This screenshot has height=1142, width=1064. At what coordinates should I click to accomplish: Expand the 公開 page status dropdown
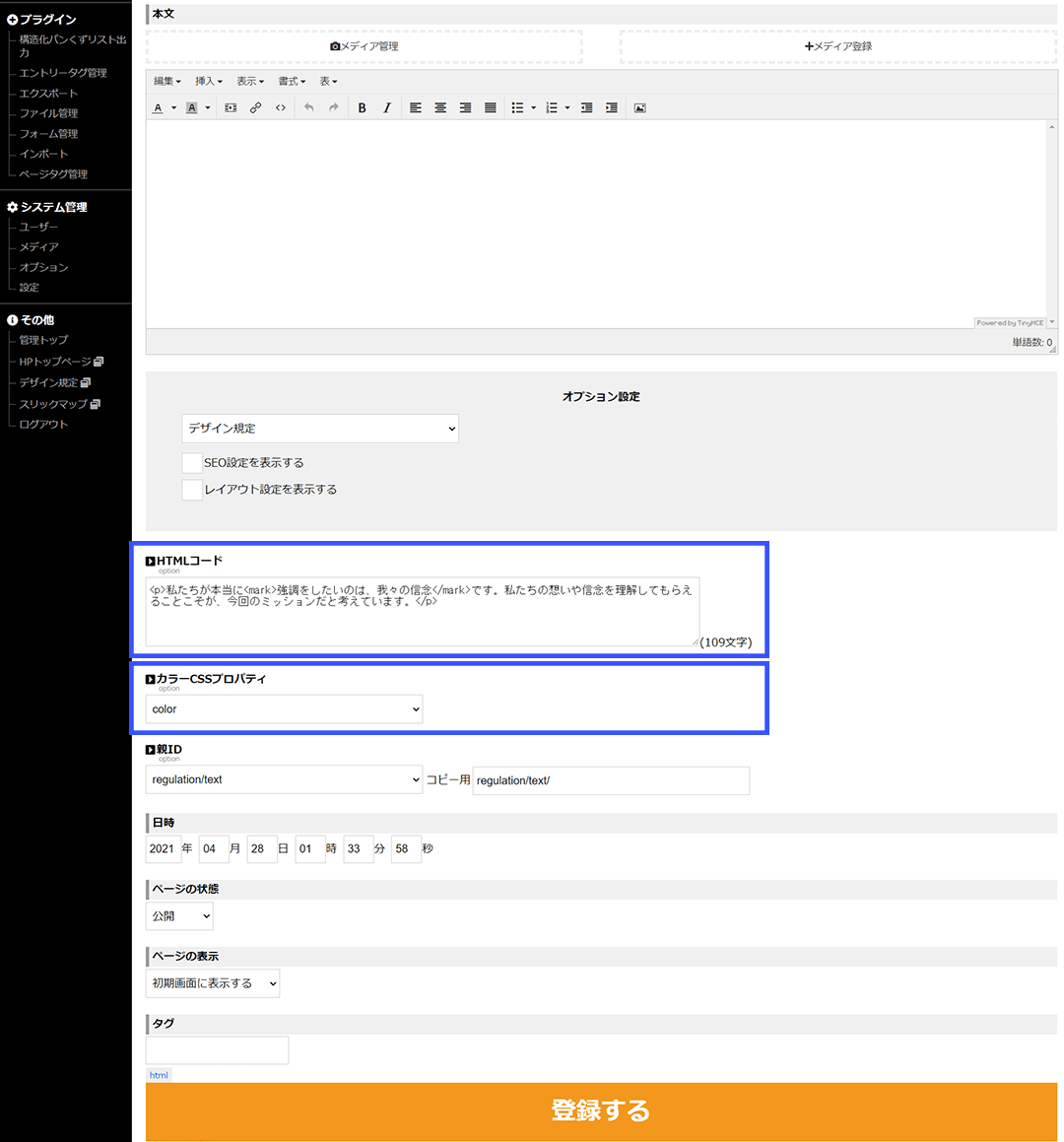coord(179,916)
